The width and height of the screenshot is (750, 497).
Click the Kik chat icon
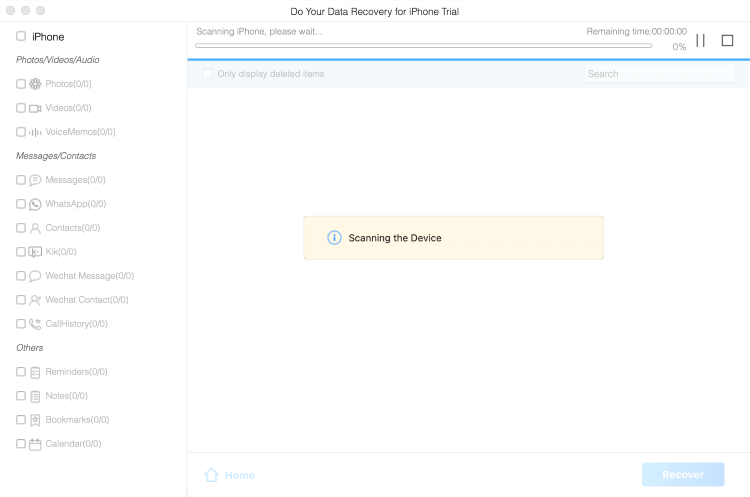(x=35, y=252)
